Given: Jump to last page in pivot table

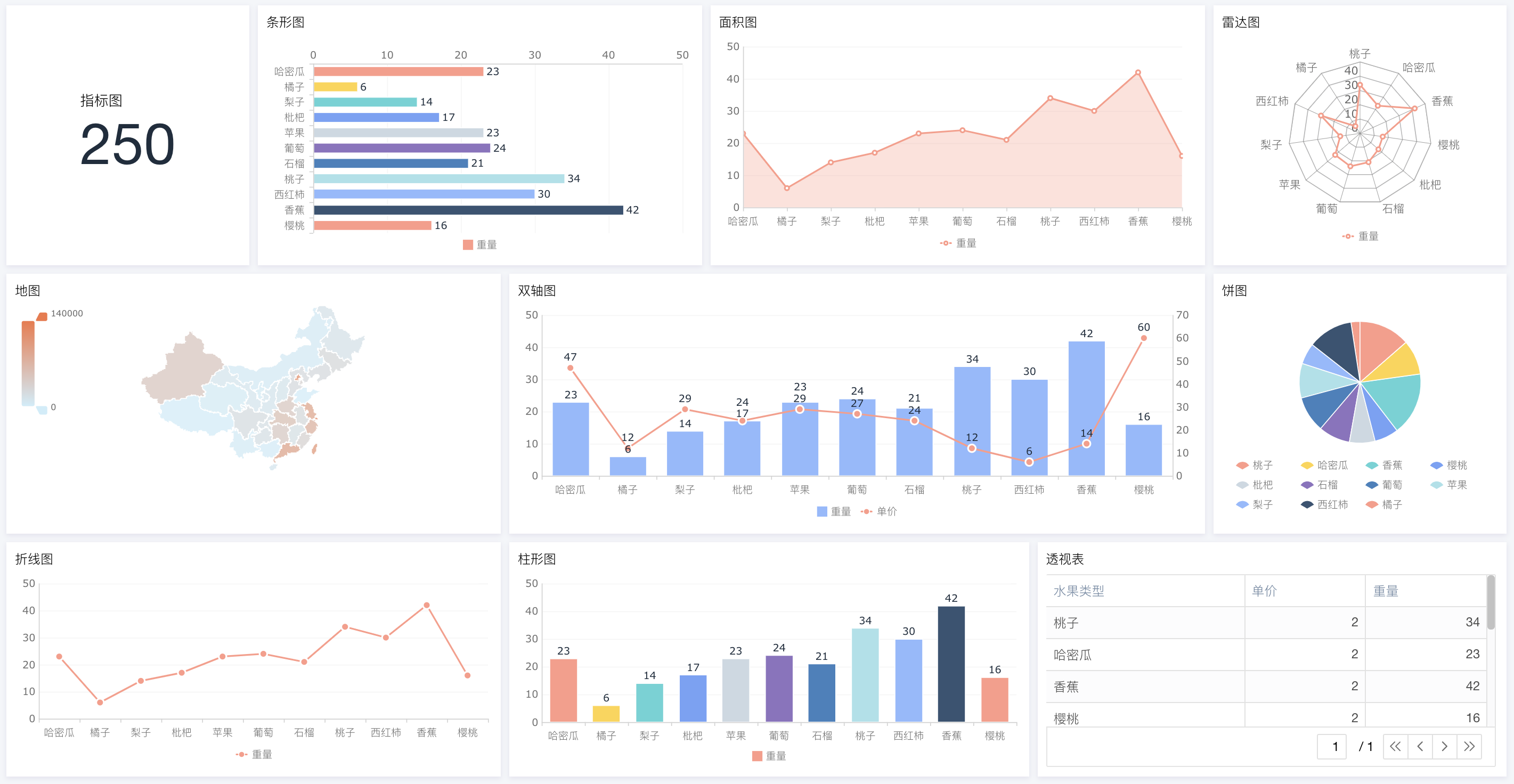Looking at the screenshot, I should coord(1469,746).
